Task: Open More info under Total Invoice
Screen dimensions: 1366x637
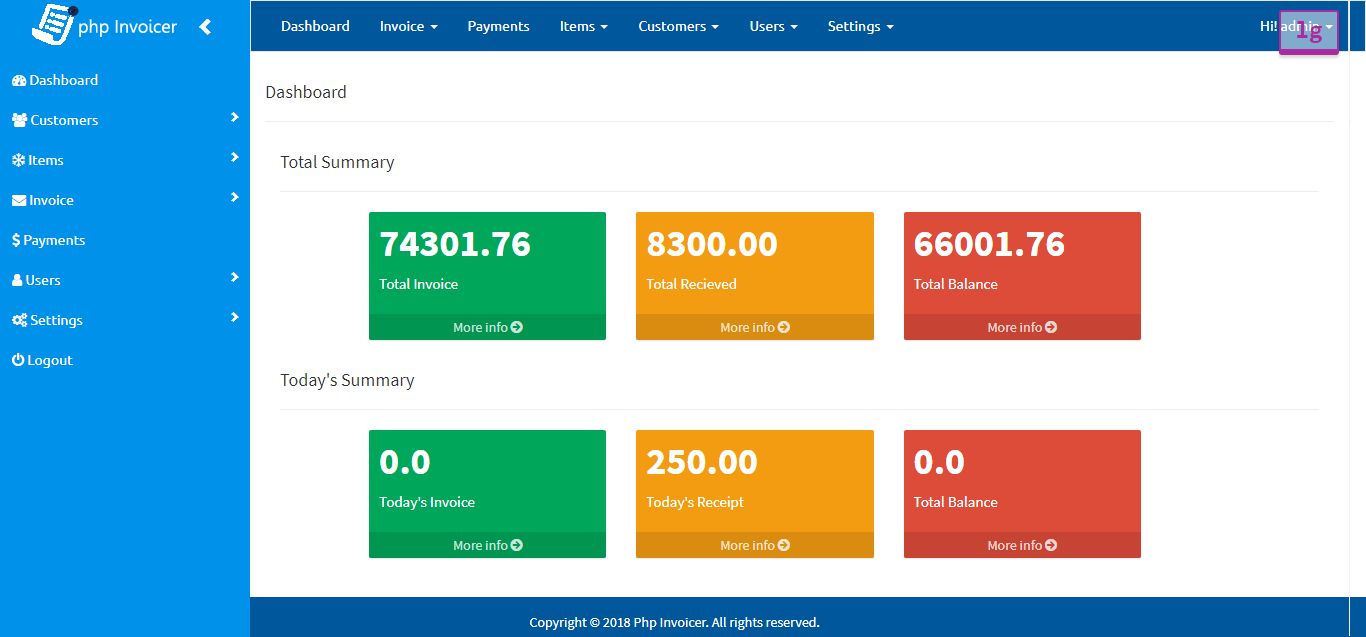Action: [x=487, y=327]
